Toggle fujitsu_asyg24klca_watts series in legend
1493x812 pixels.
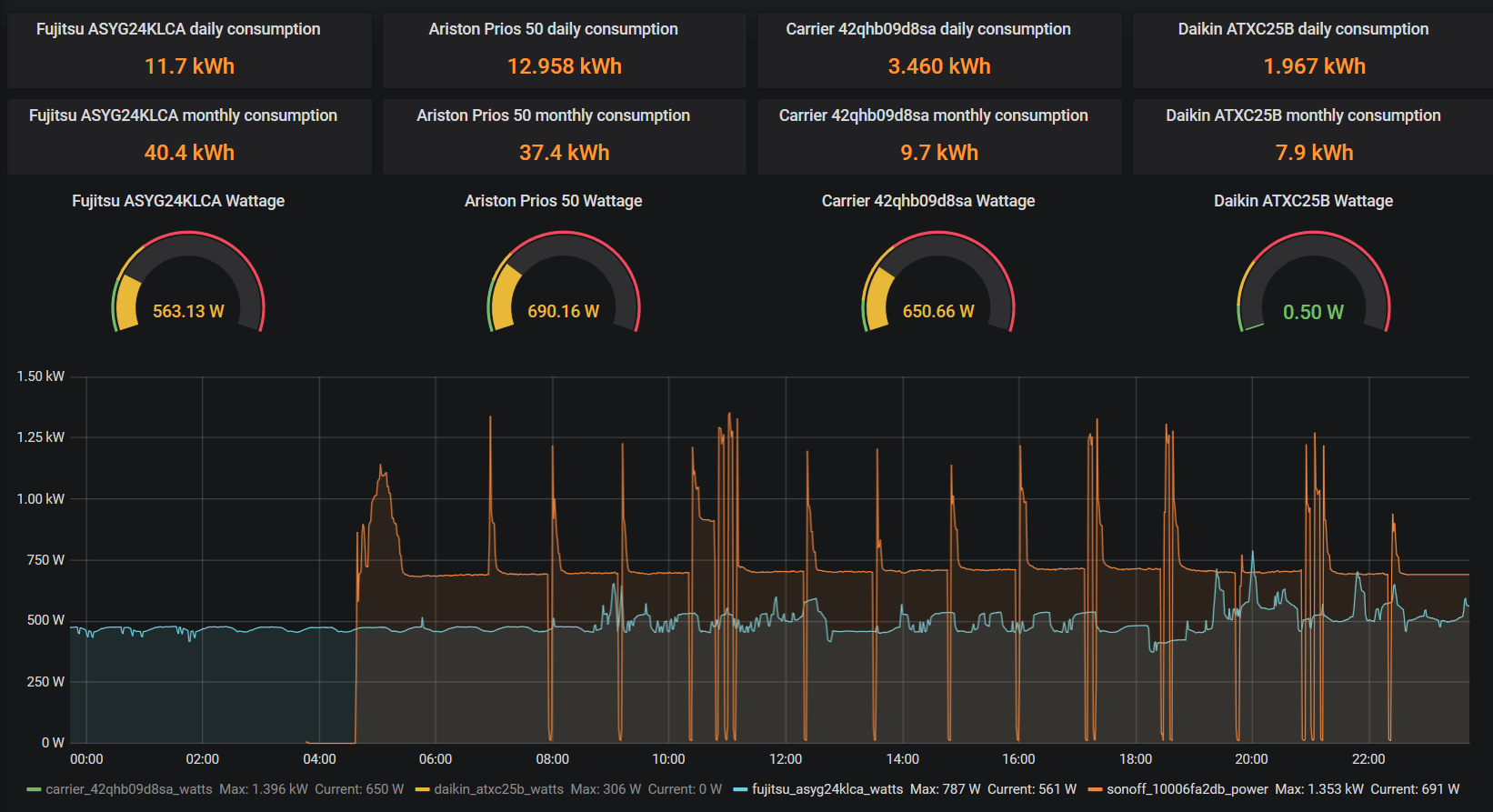pos(827,789)
